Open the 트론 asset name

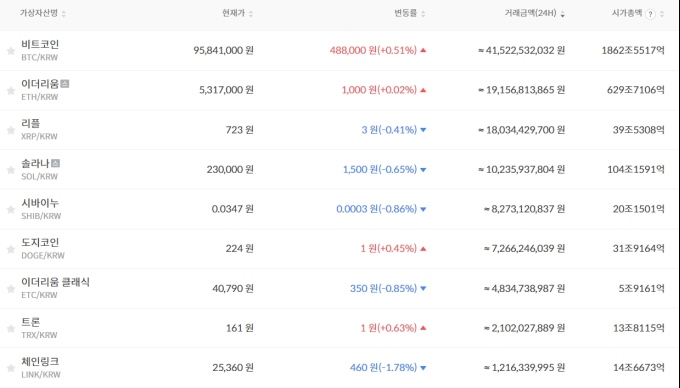point(30,322)
